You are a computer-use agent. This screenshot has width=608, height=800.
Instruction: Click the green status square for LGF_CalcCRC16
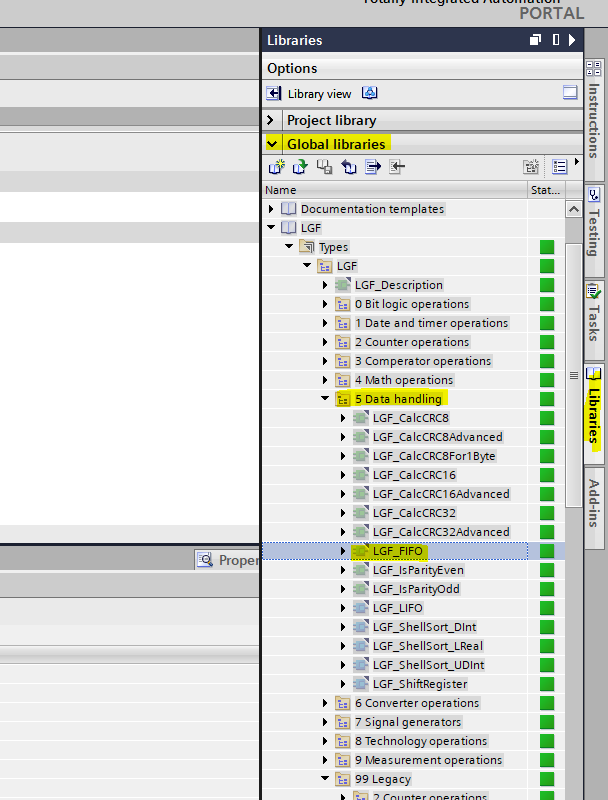point(547,475)
